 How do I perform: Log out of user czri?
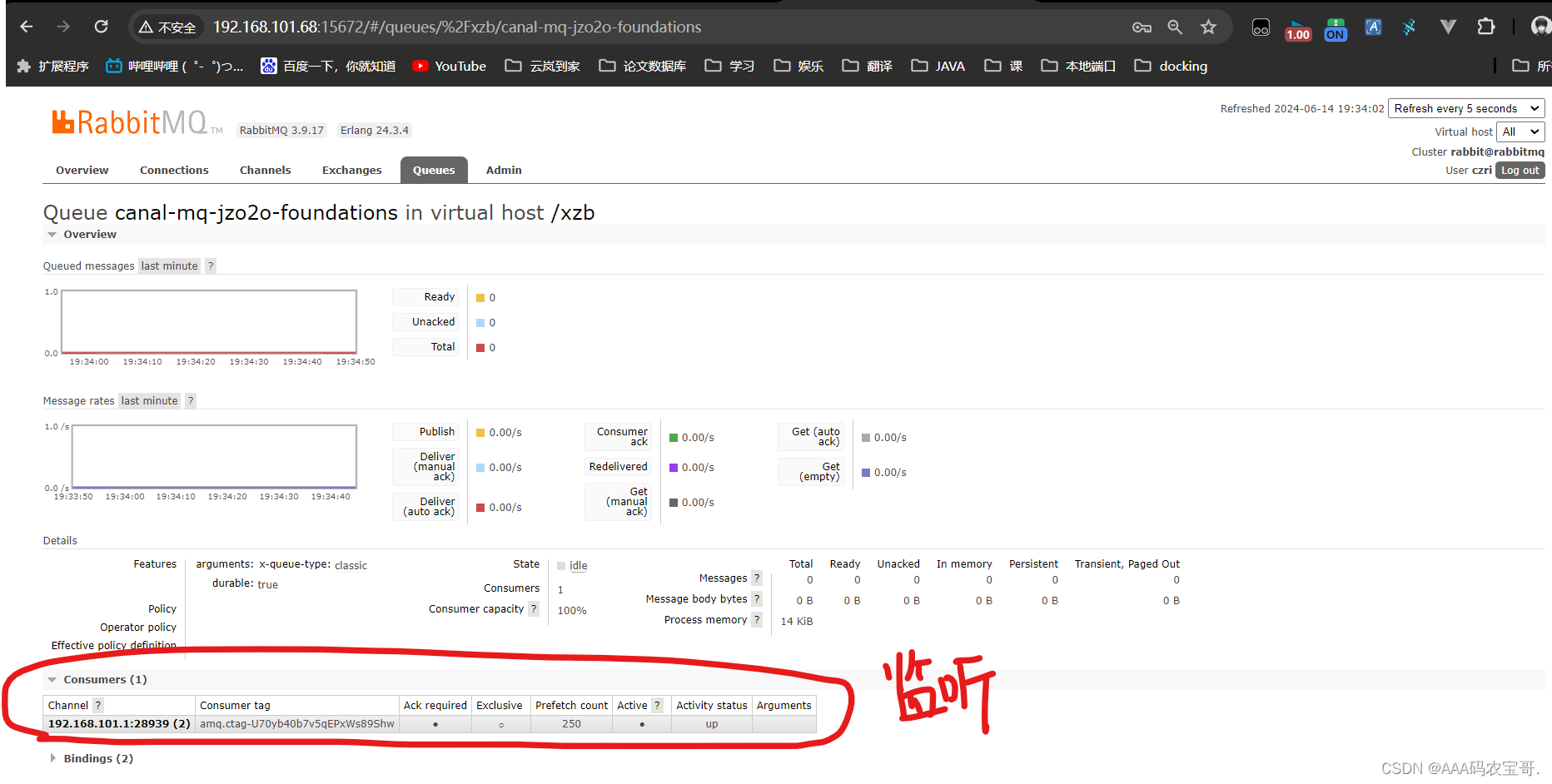point(1520,171)
